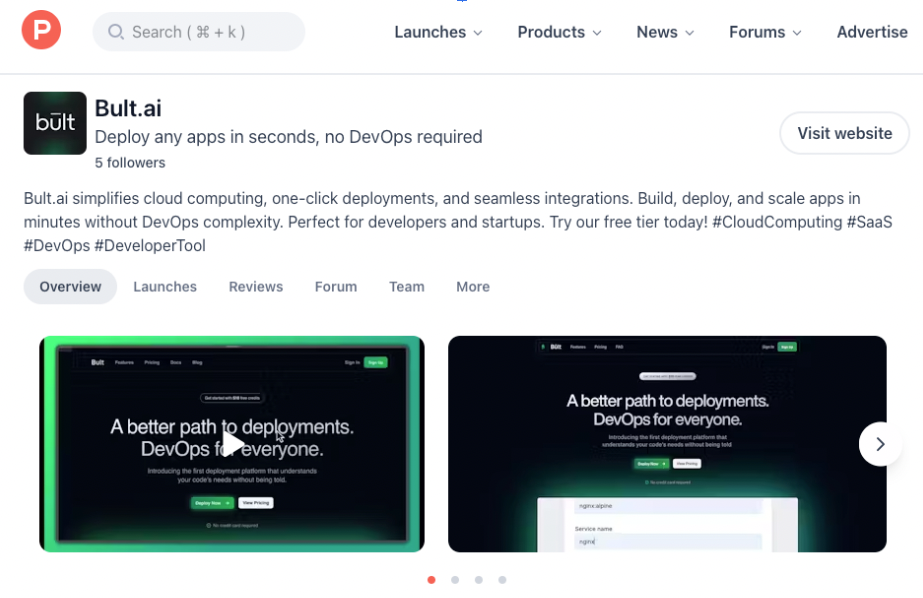Open the News dropdown menu

click(664, 32)
